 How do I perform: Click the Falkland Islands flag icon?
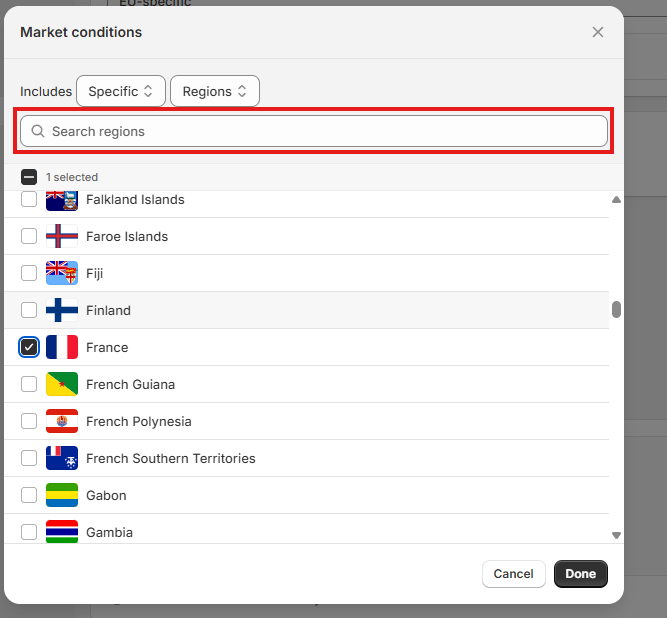click(62, 201)
